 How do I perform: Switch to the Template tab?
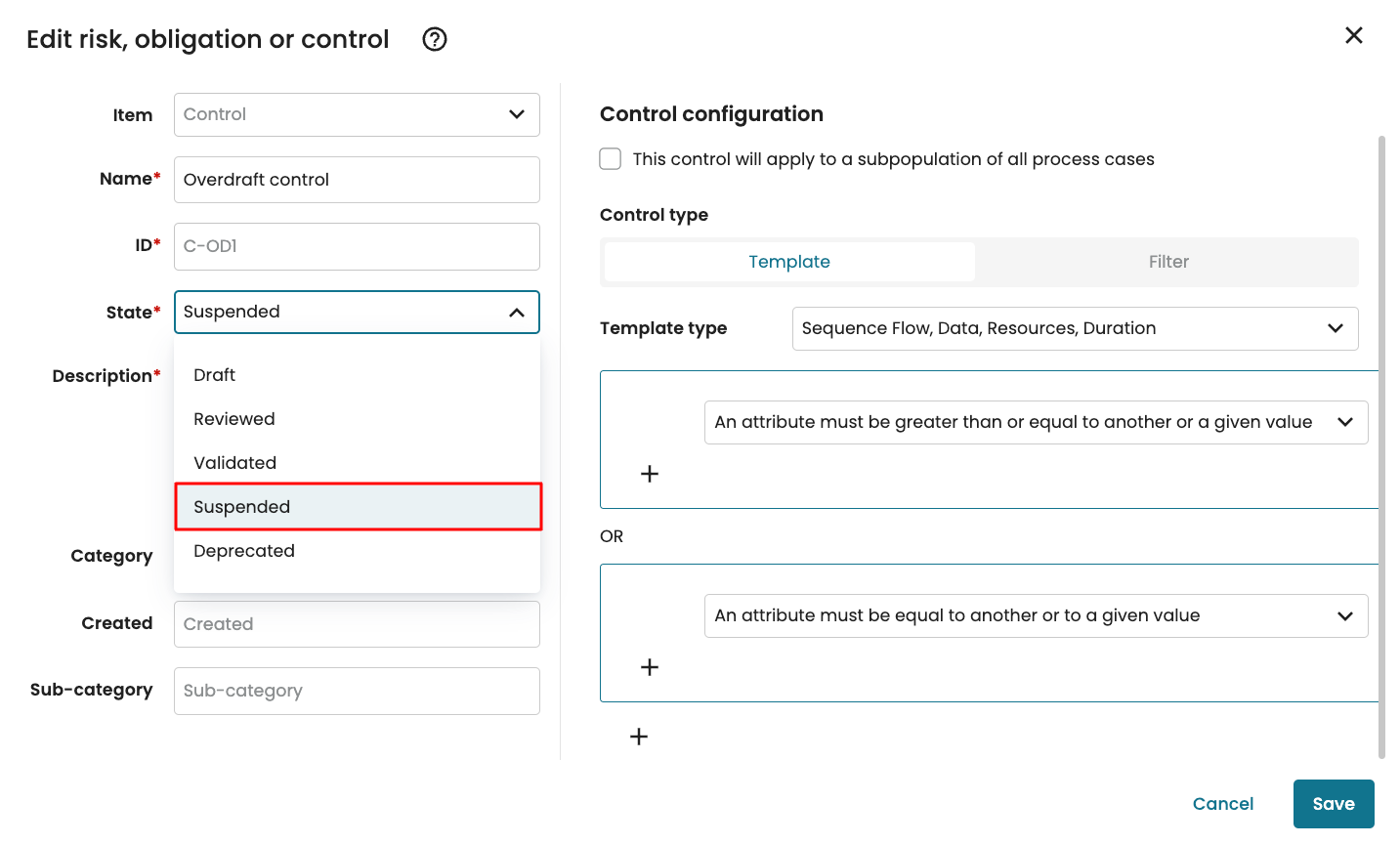tap(789, 262)
